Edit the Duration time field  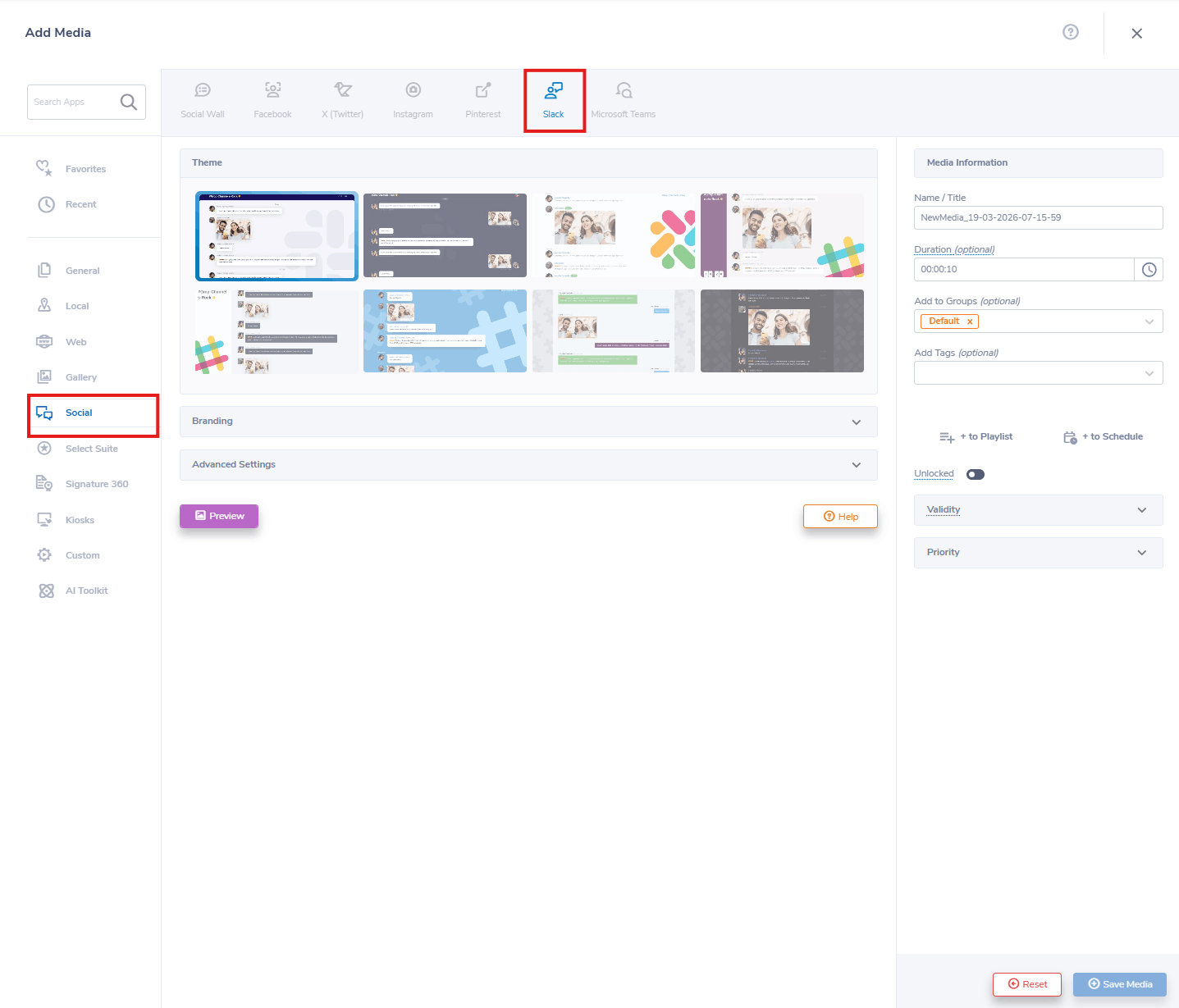[x=1024, y=269]
